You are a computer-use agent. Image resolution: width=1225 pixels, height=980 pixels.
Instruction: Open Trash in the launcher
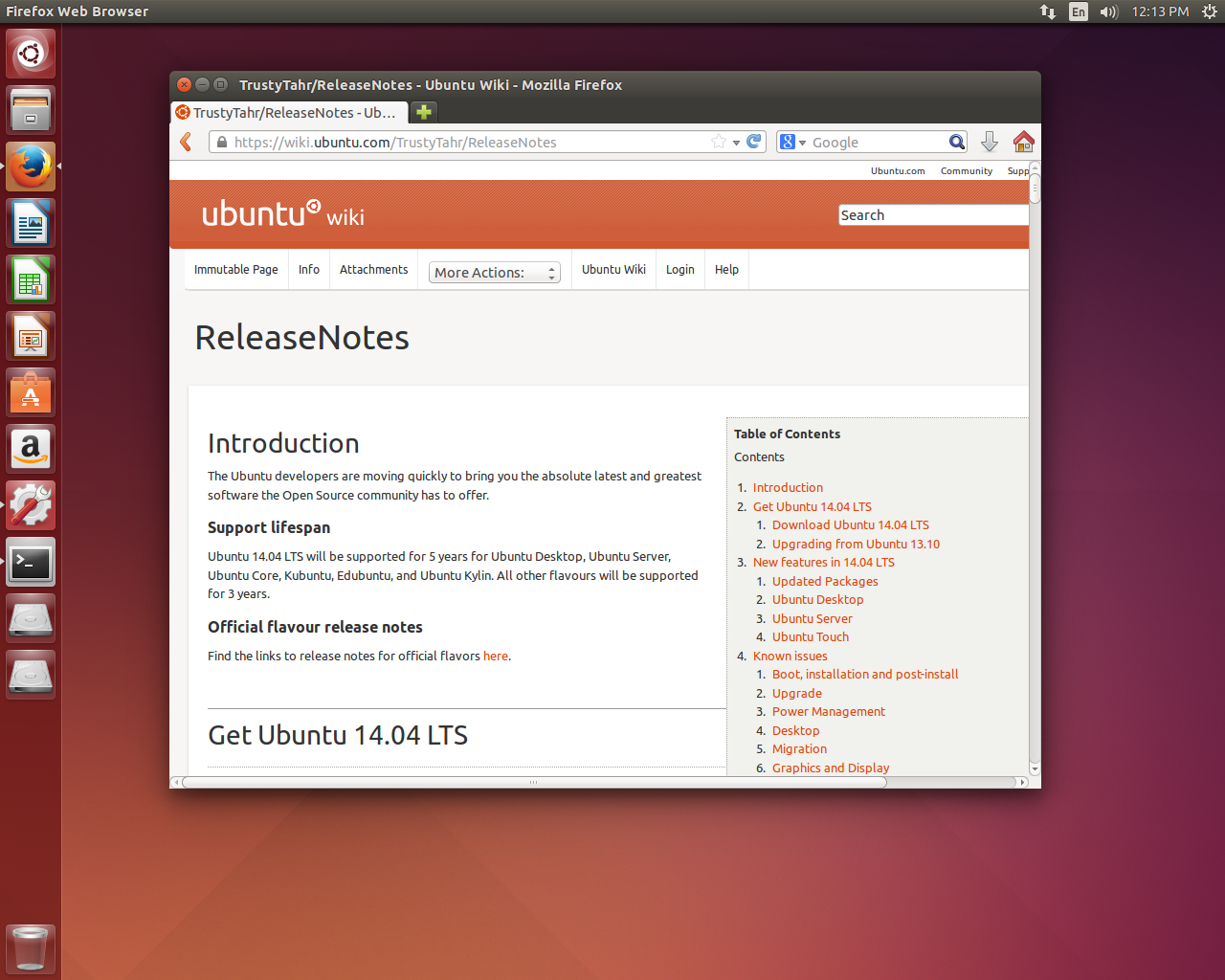coord(31,949)
